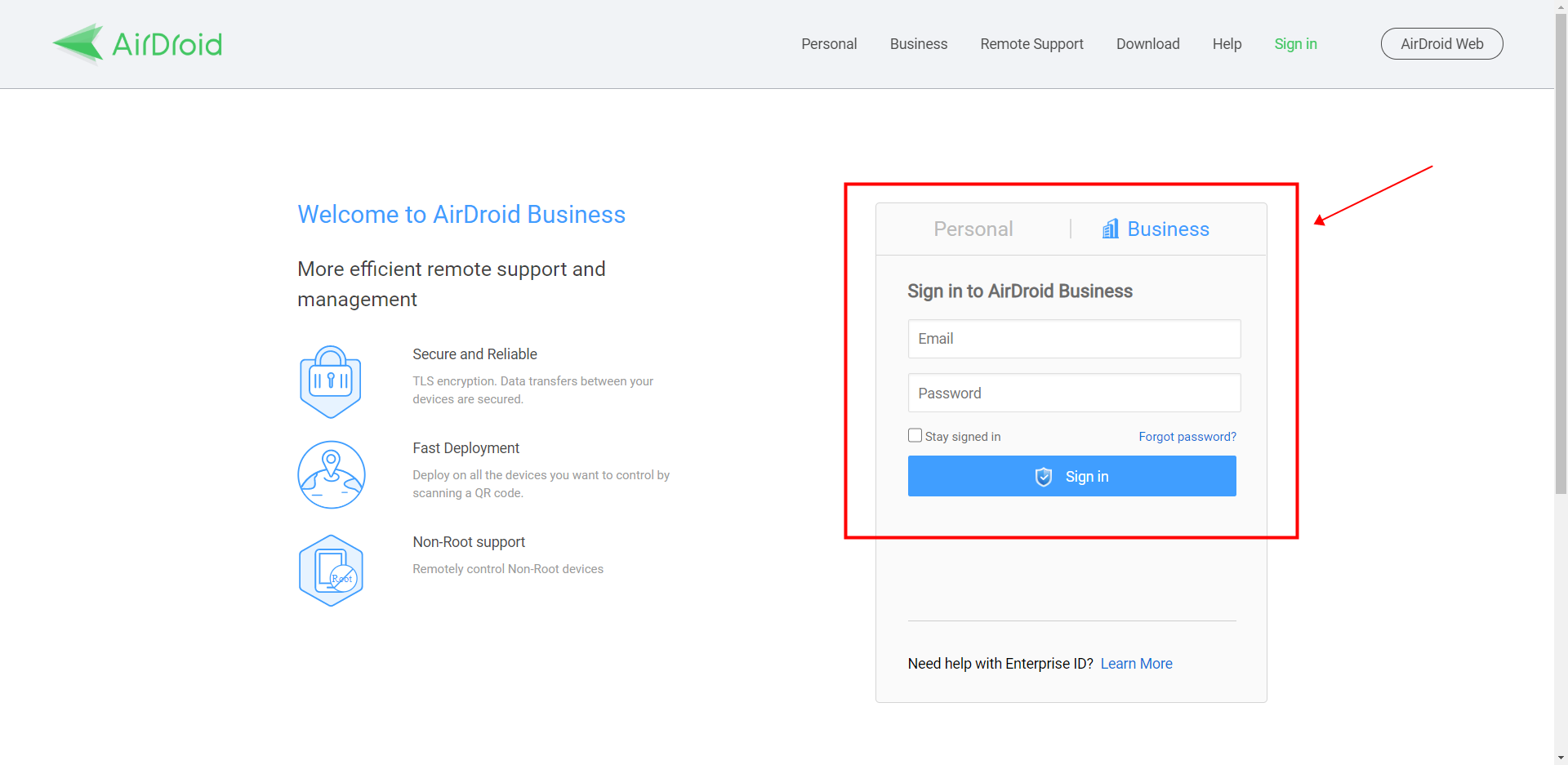Open the Remote Support menu
The width and height of the screenshot is (1568, 765).
pos(1031,44)
